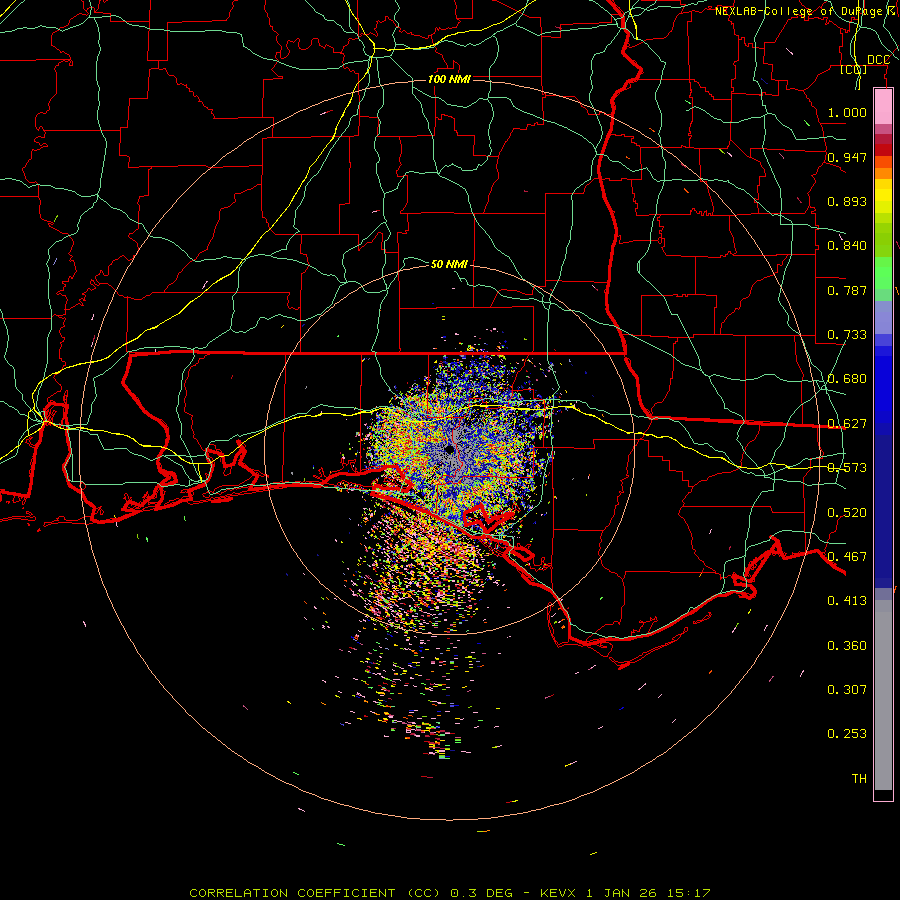Click the 0.360 scale value
Screen dimensions: 900x900
coord(847,645)
